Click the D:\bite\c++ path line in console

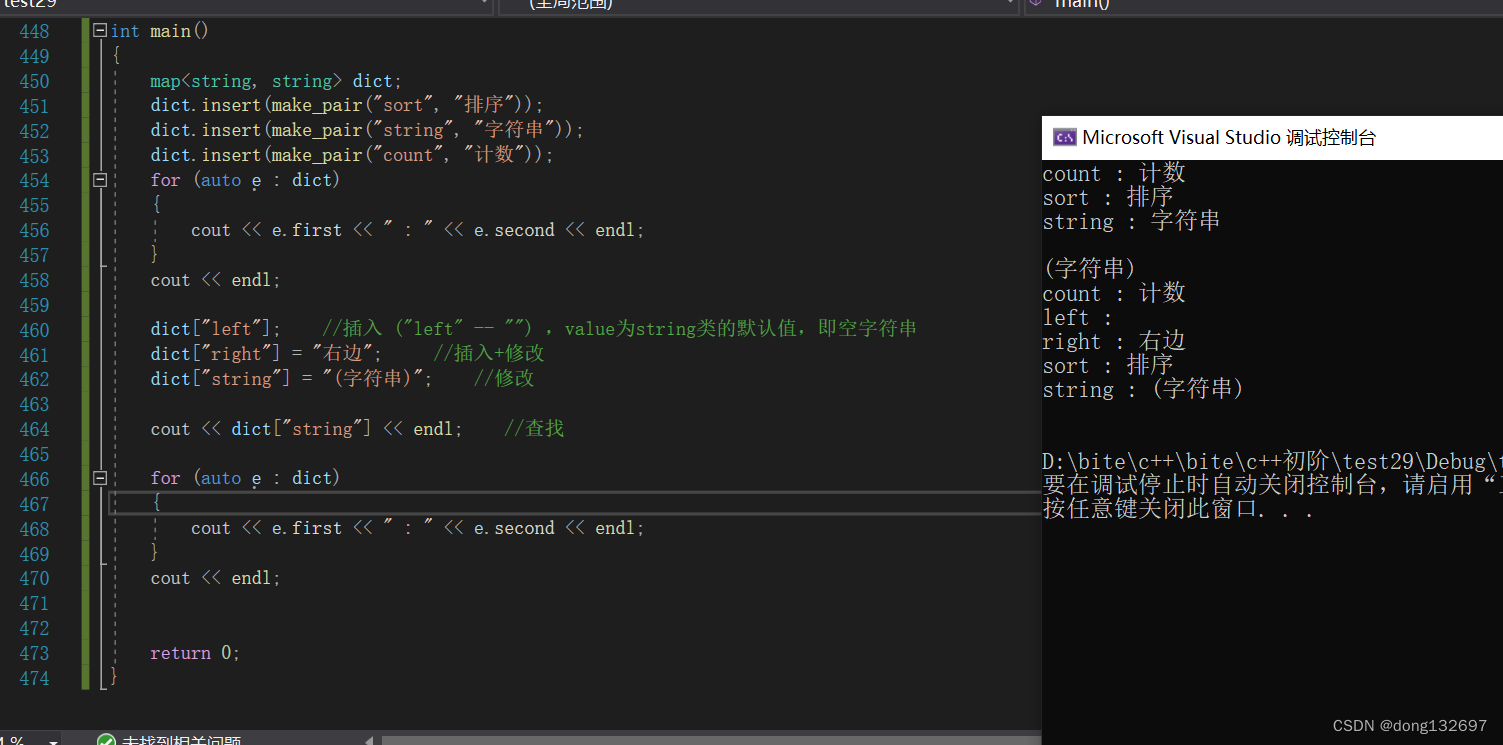click(x=1272, y=462)
